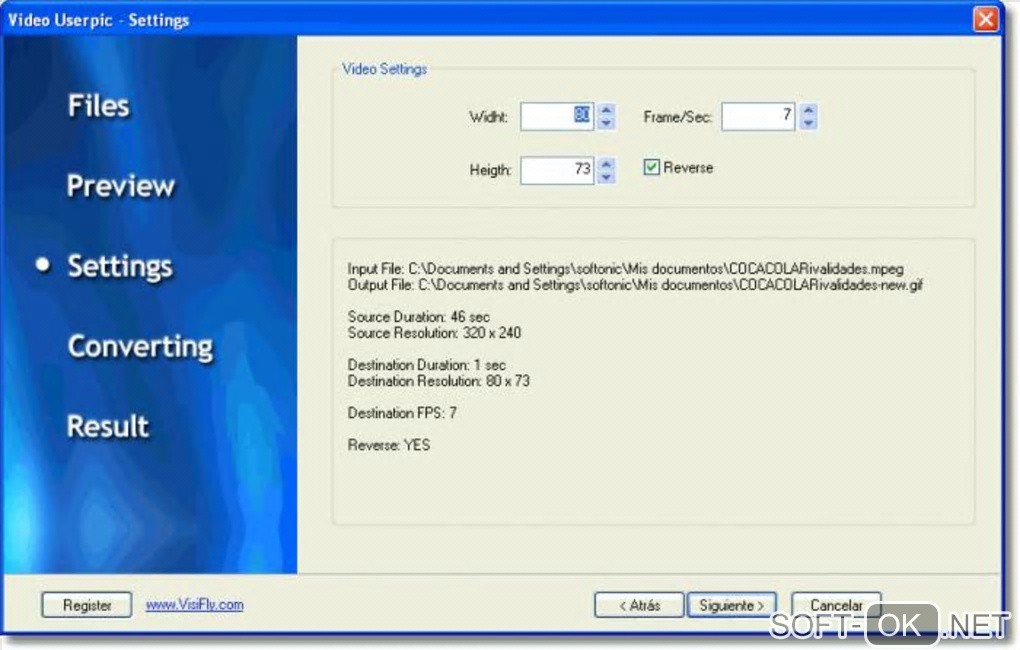Image resolution: width=1020 pixels, height=650 pixels.
Task: Increase the Widht value with up arrow
Action: point(606,110)
